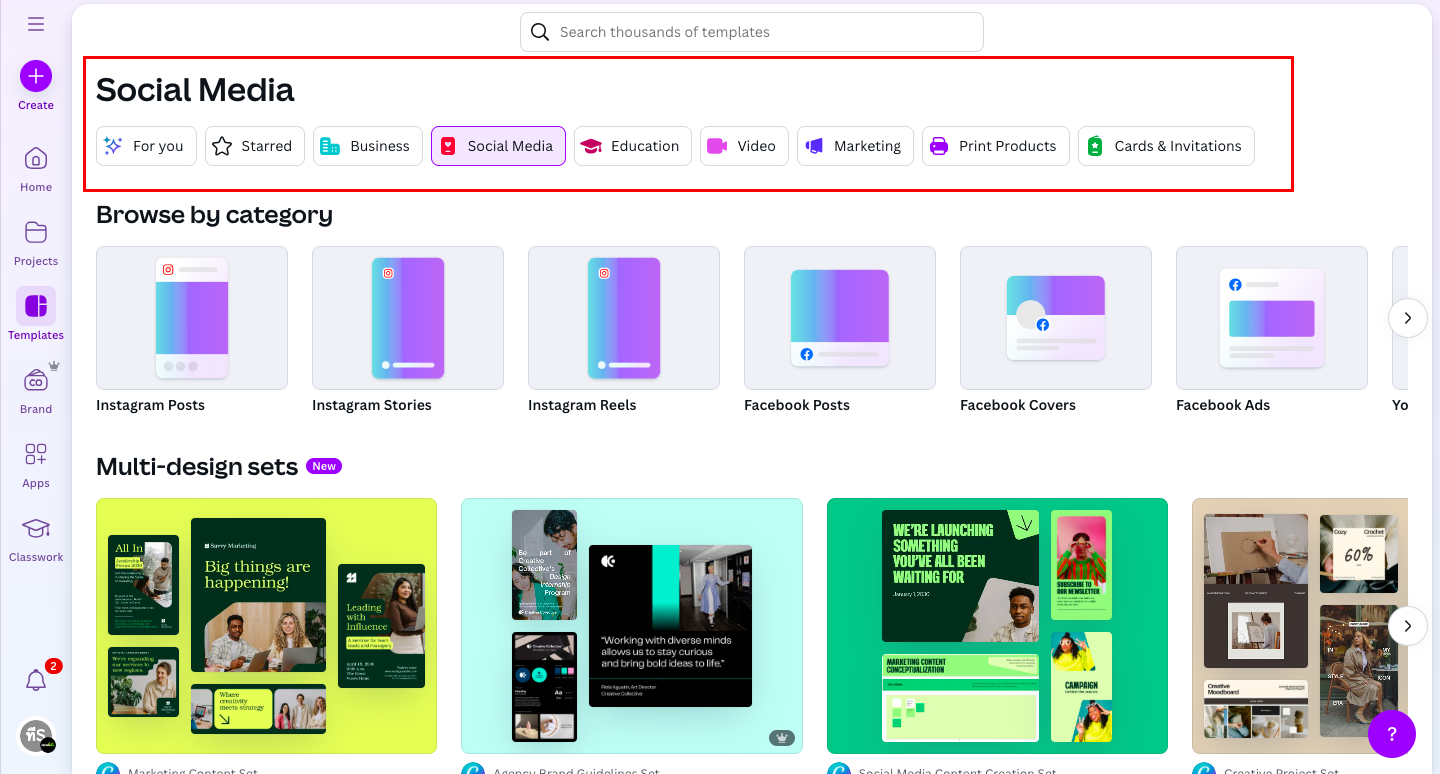Open the Facebook Covers category
Viewport: 1440px width, 774px height.
click(x=1055, y=318)
